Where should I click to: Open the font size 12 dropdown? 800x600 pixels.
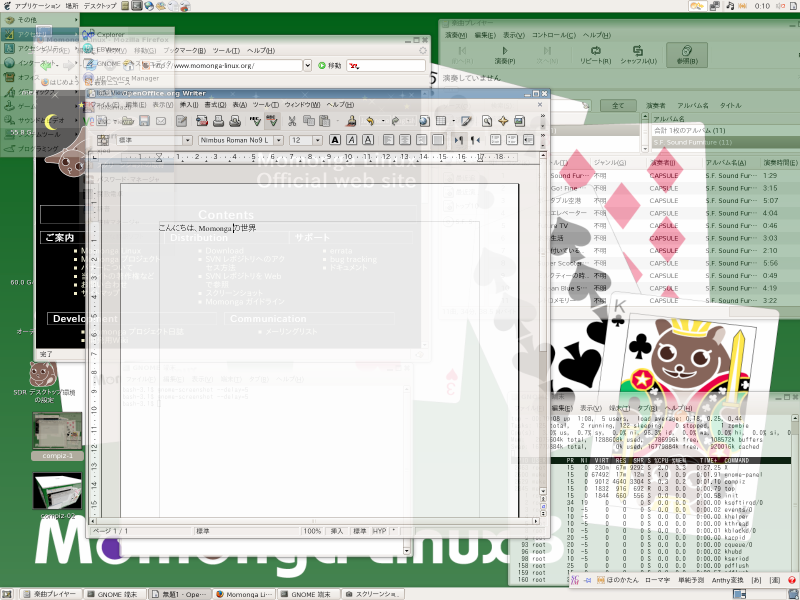(317, 140)
